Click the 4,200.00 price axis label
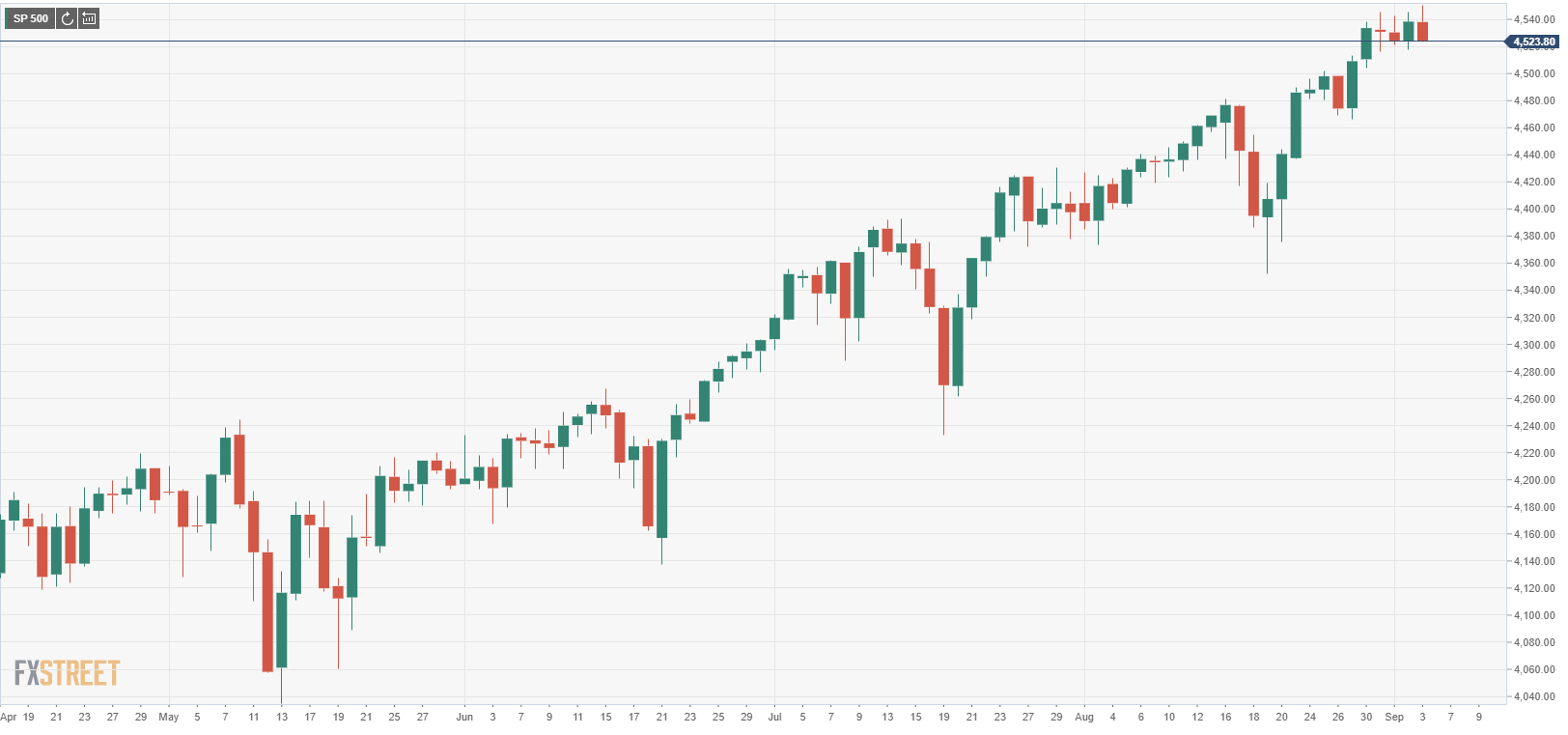This screenshot has width=1568, height=735. click(x=1534, y=480)
